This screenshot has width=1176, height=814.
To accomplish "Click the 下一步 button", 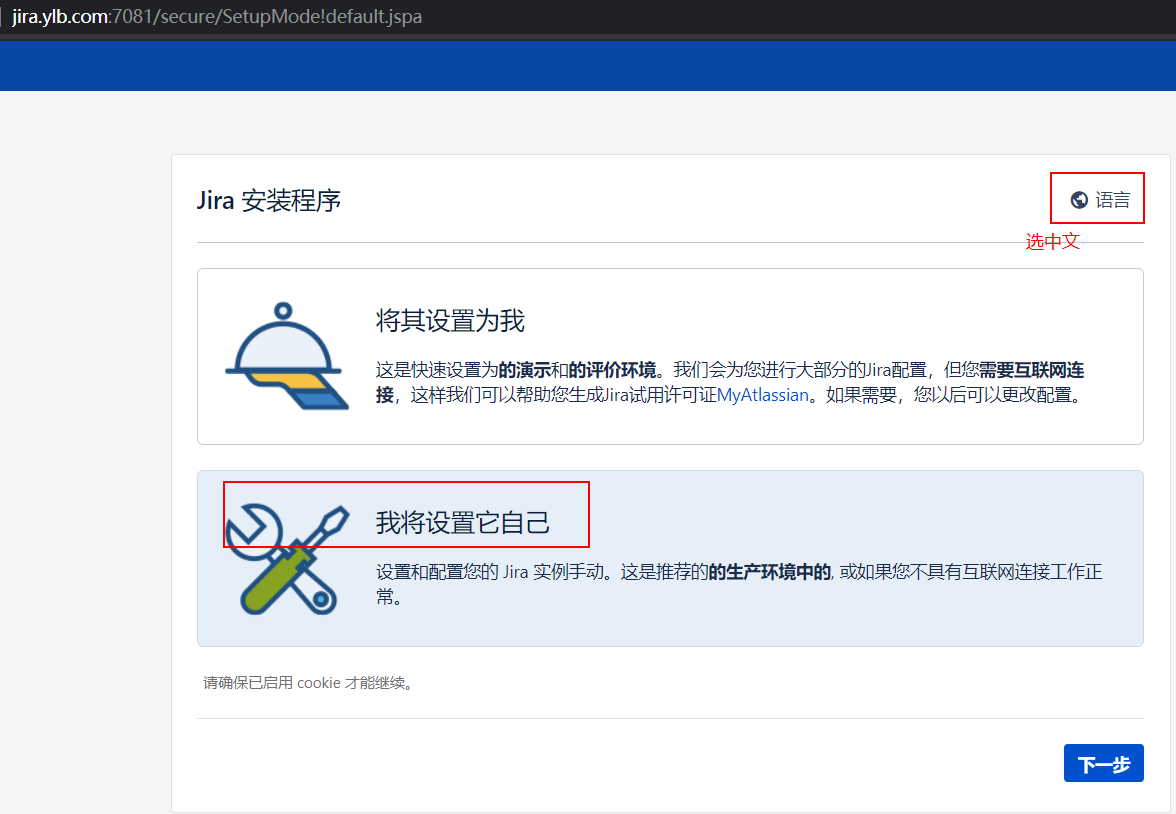I will 1103,763.
